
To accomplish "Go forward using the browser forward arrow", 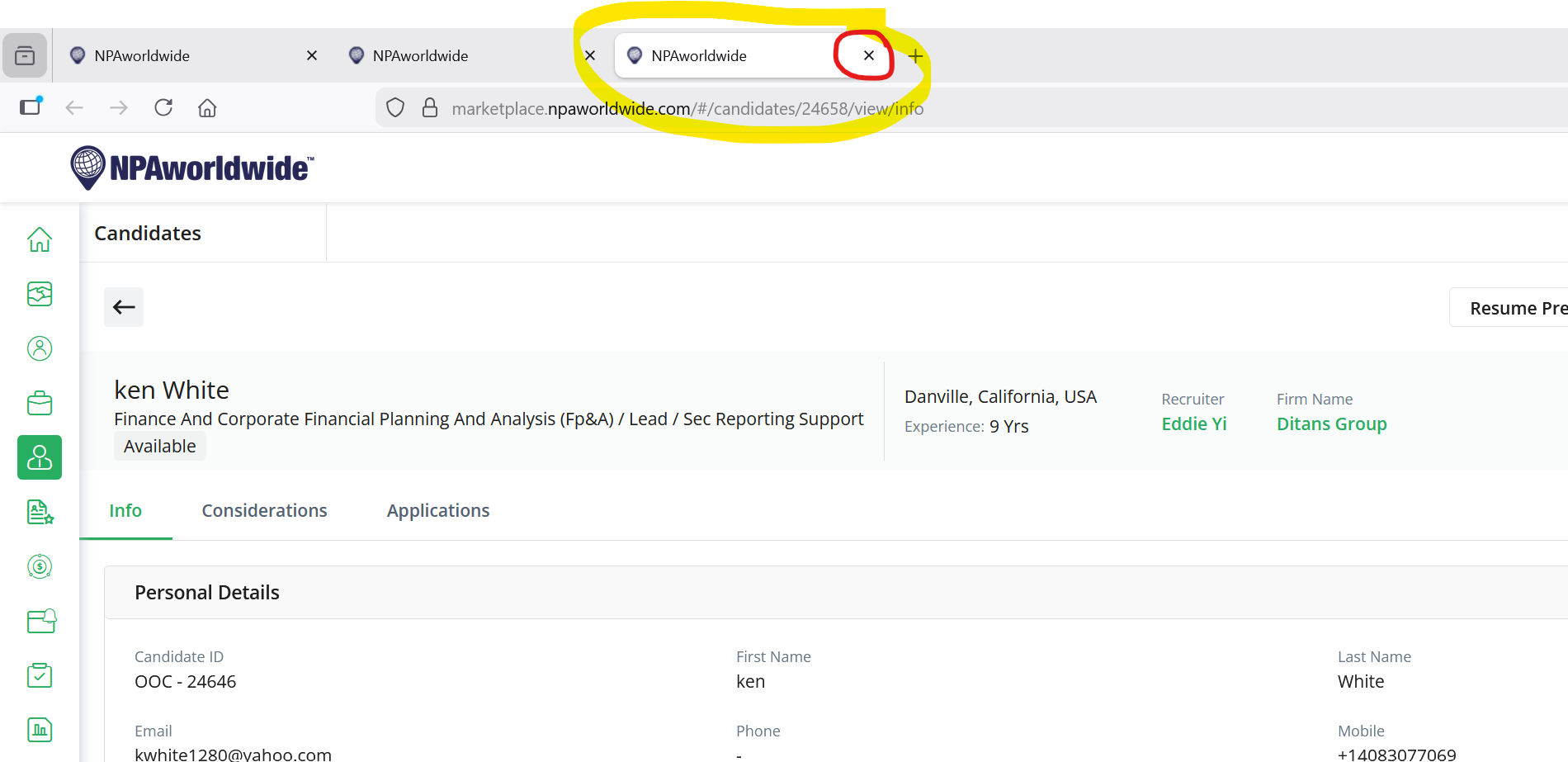I will tap(119, 108).
